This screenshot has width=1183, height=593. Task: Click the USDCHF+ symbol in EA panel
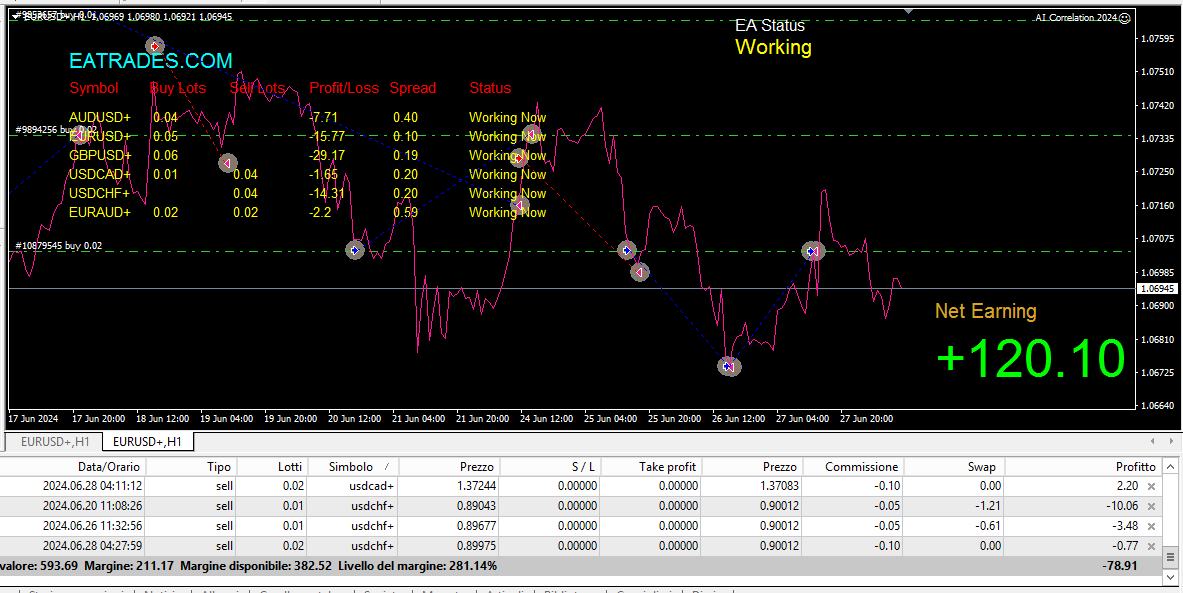coord(100,194)
